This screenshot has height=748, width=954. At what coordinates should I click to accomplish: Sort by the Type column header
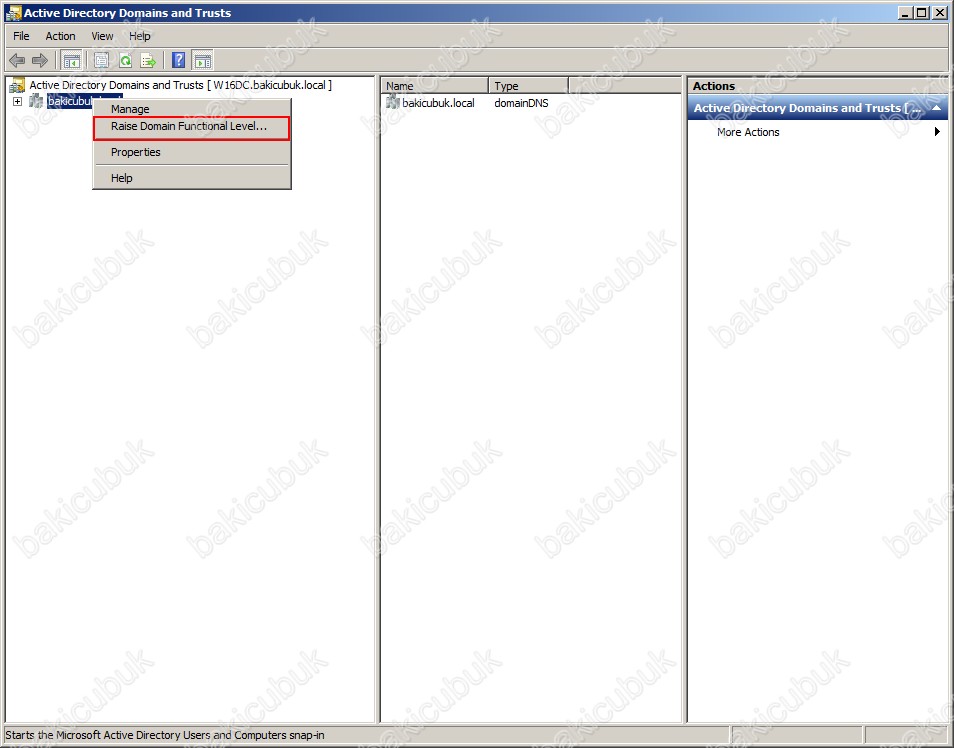pos(529,86)
